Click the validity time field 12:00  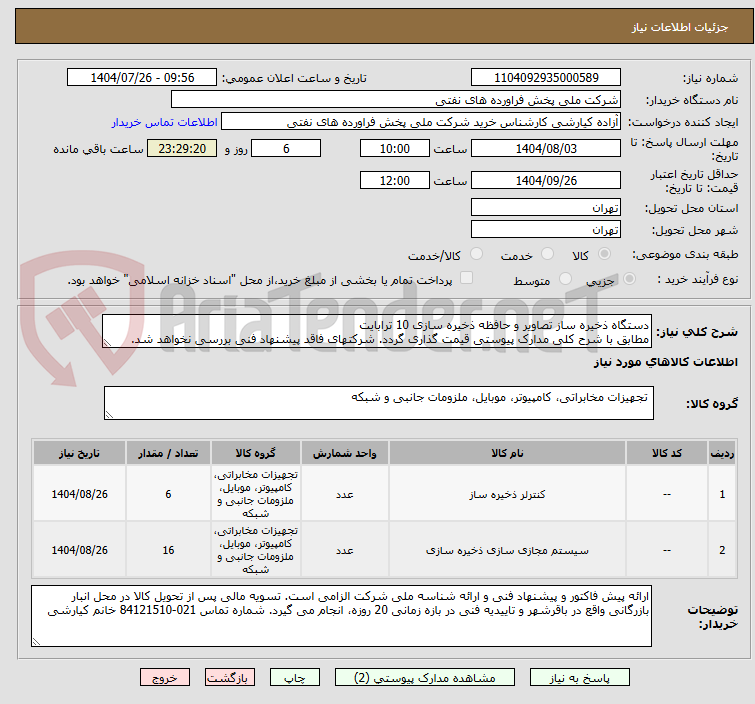[395, 180]
